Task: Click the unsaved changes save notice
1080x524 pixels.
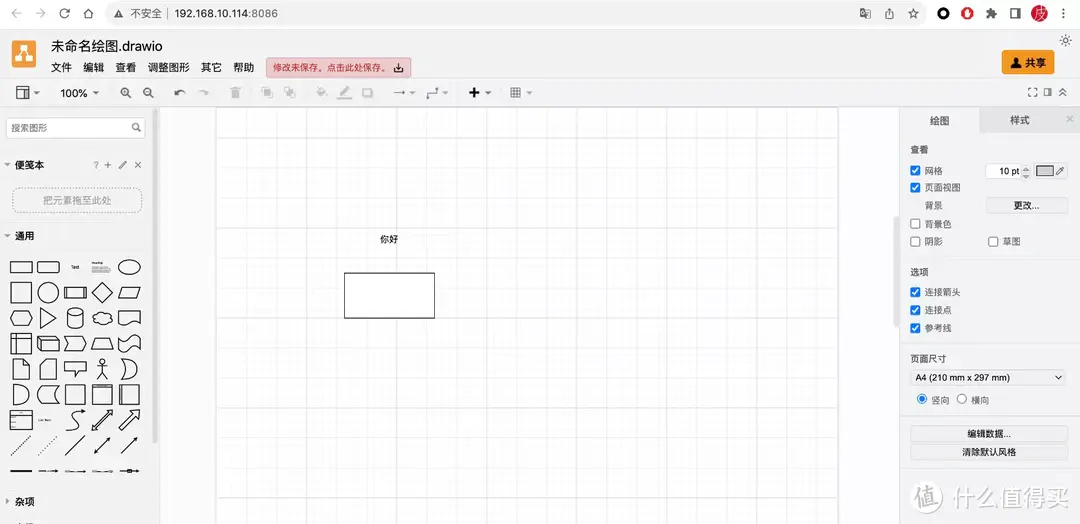Action: click(338, 67)
